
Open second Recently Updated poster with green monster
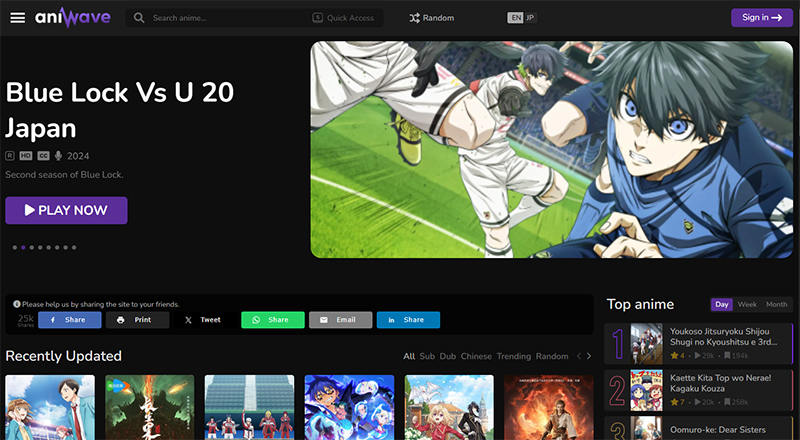tap(149, 407)
